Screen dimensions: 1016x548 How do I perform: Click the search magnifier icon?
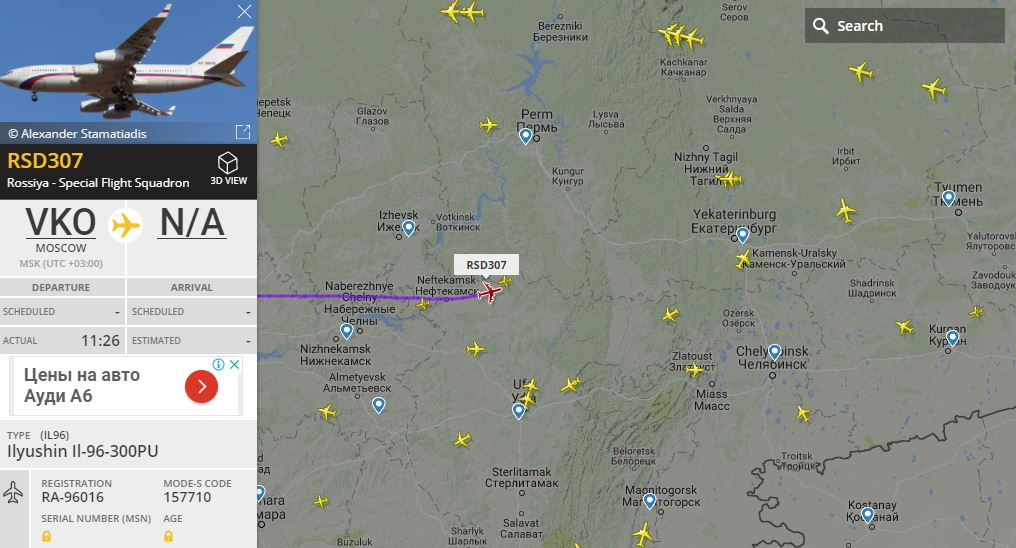pyautogui.click(x=820, y=26)
